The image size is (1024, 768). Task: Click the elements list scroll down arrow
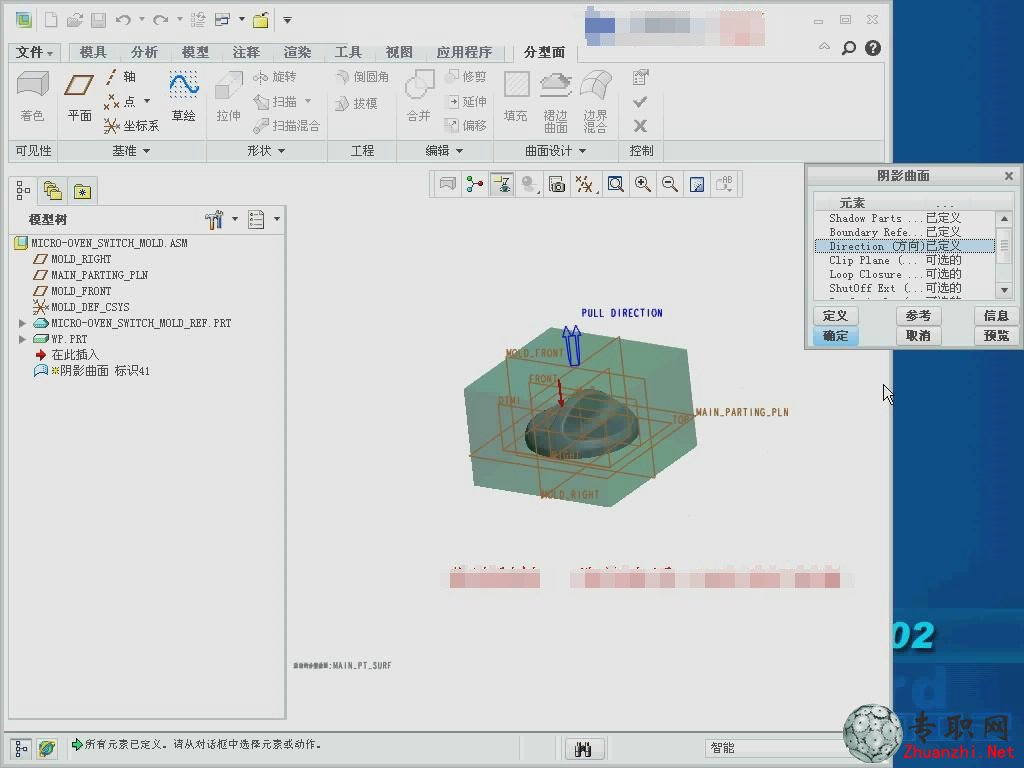point(1004,290)
